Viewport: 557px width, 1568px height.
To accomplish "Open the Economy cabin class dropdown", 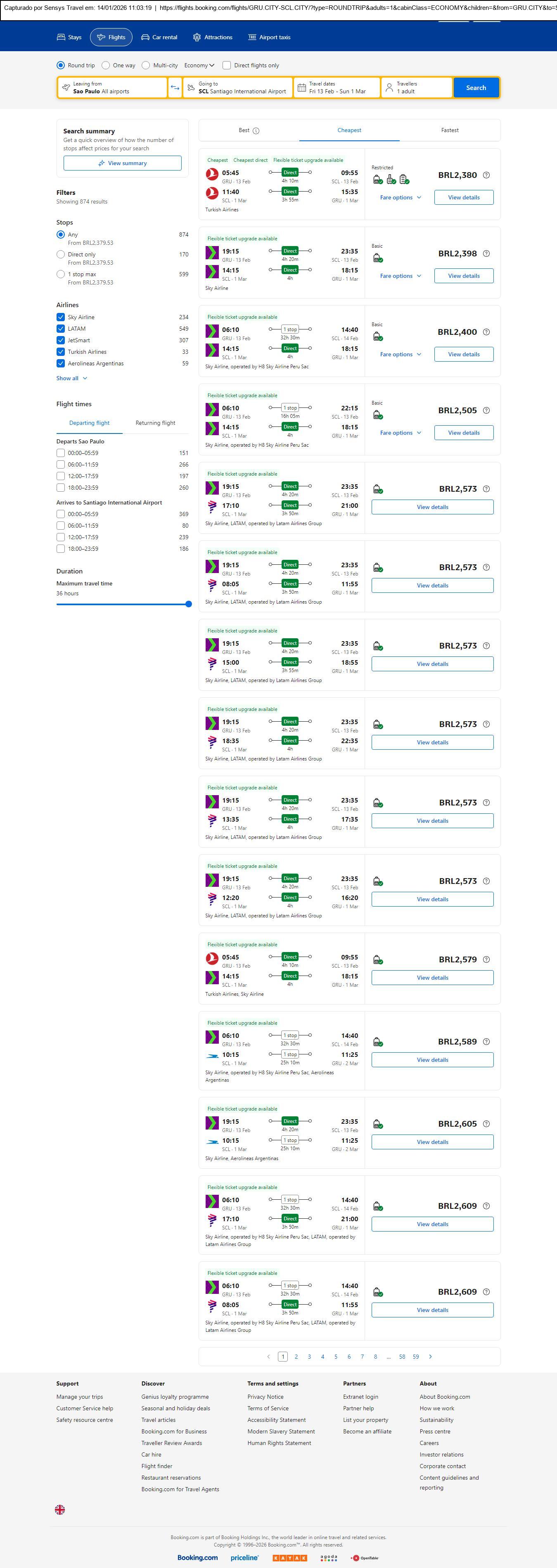I will 199,65.
